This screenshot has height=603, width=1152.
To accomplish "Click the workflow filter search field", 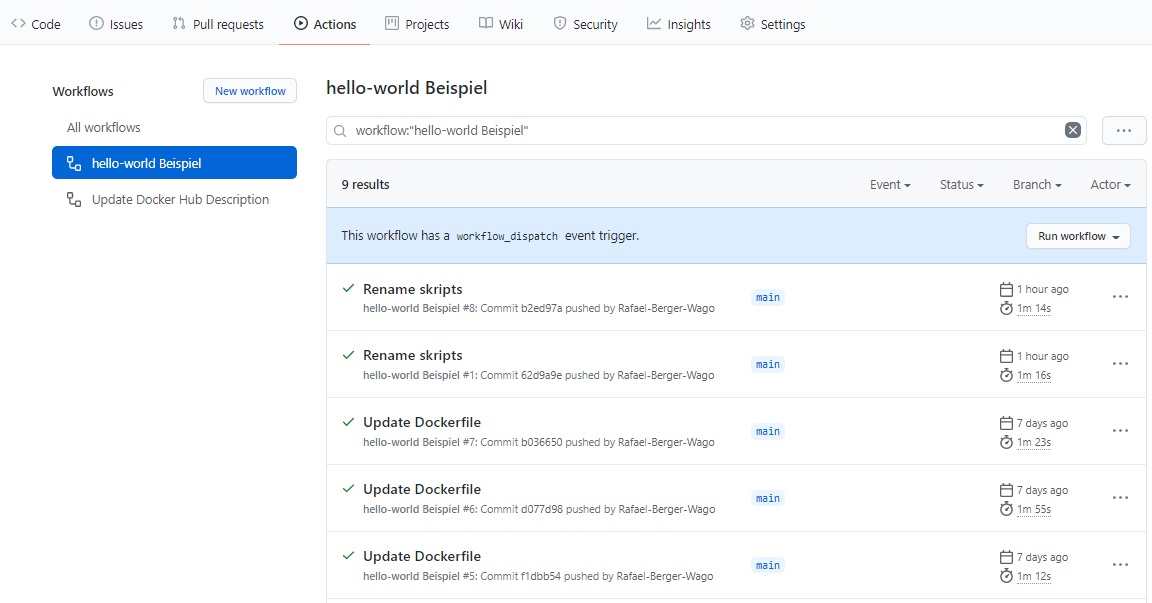I will (x=700, y=131).
